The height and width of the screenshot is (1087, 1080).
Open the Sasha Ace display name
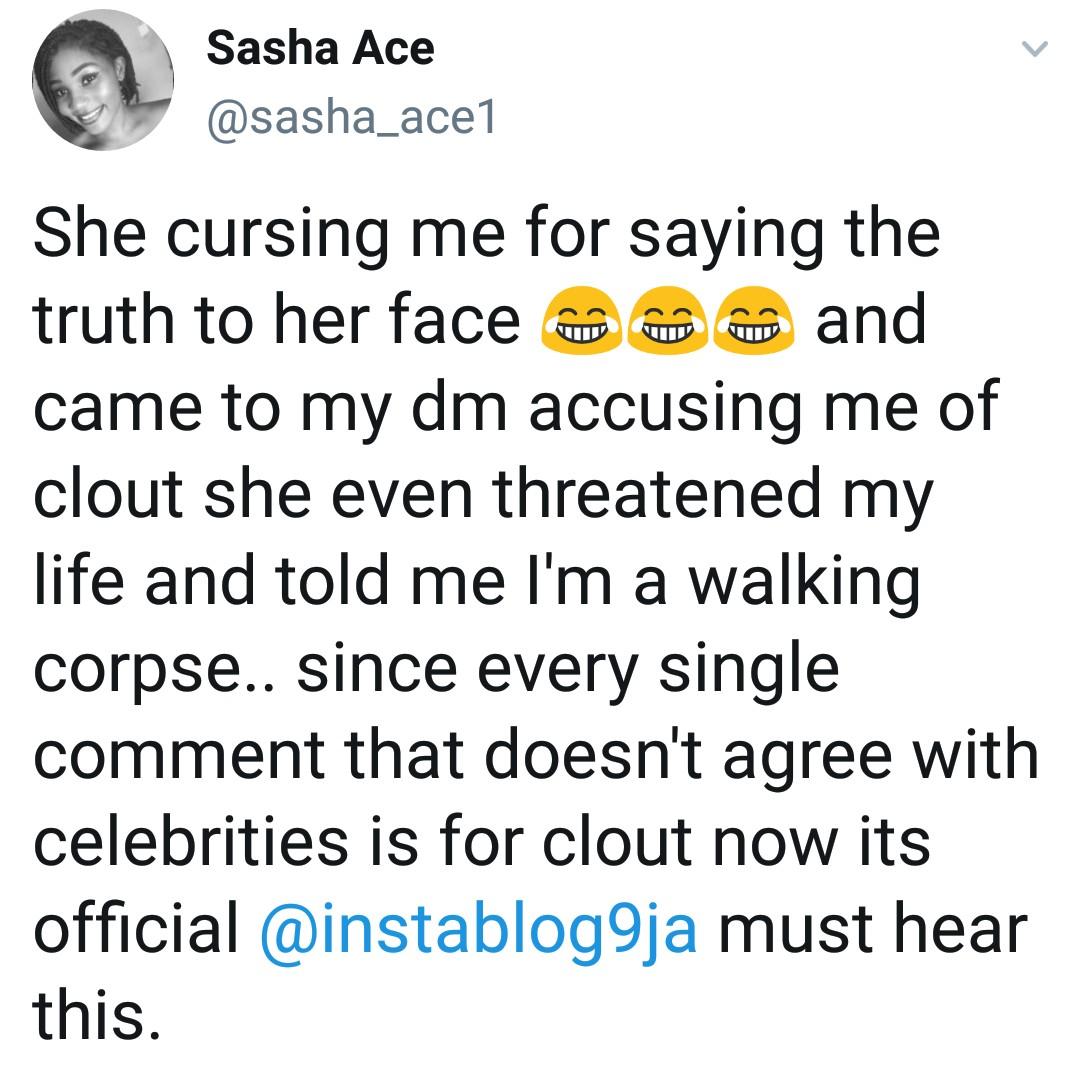320,49
